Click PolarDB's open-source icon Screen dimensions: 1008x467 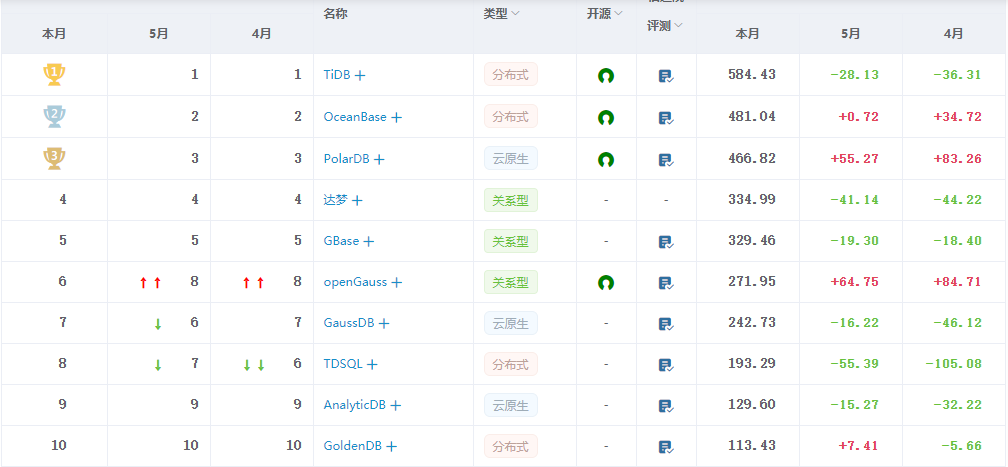[x=606, y=160]
